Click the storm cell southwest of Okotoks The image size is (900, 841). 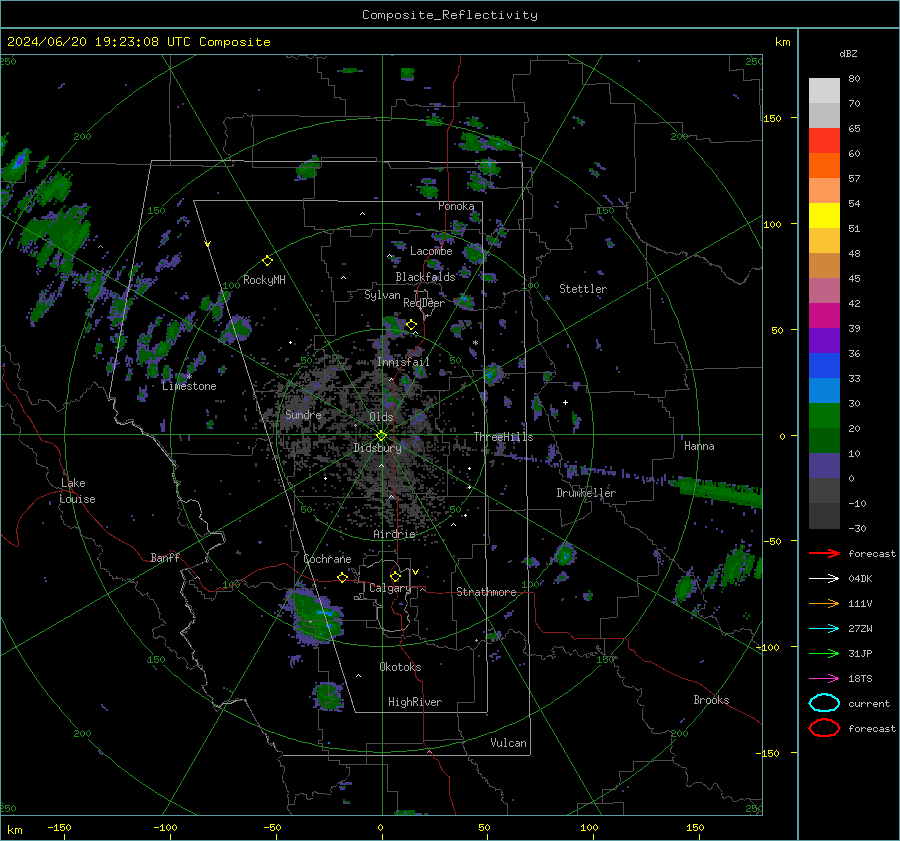[328, 695]
